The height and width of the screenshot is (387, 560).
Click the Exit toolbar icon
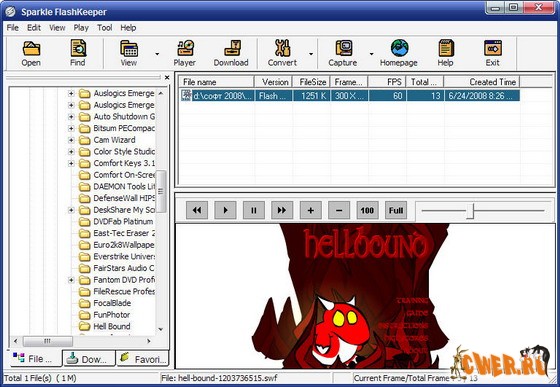pyautogui.click(x=492, y=53)
